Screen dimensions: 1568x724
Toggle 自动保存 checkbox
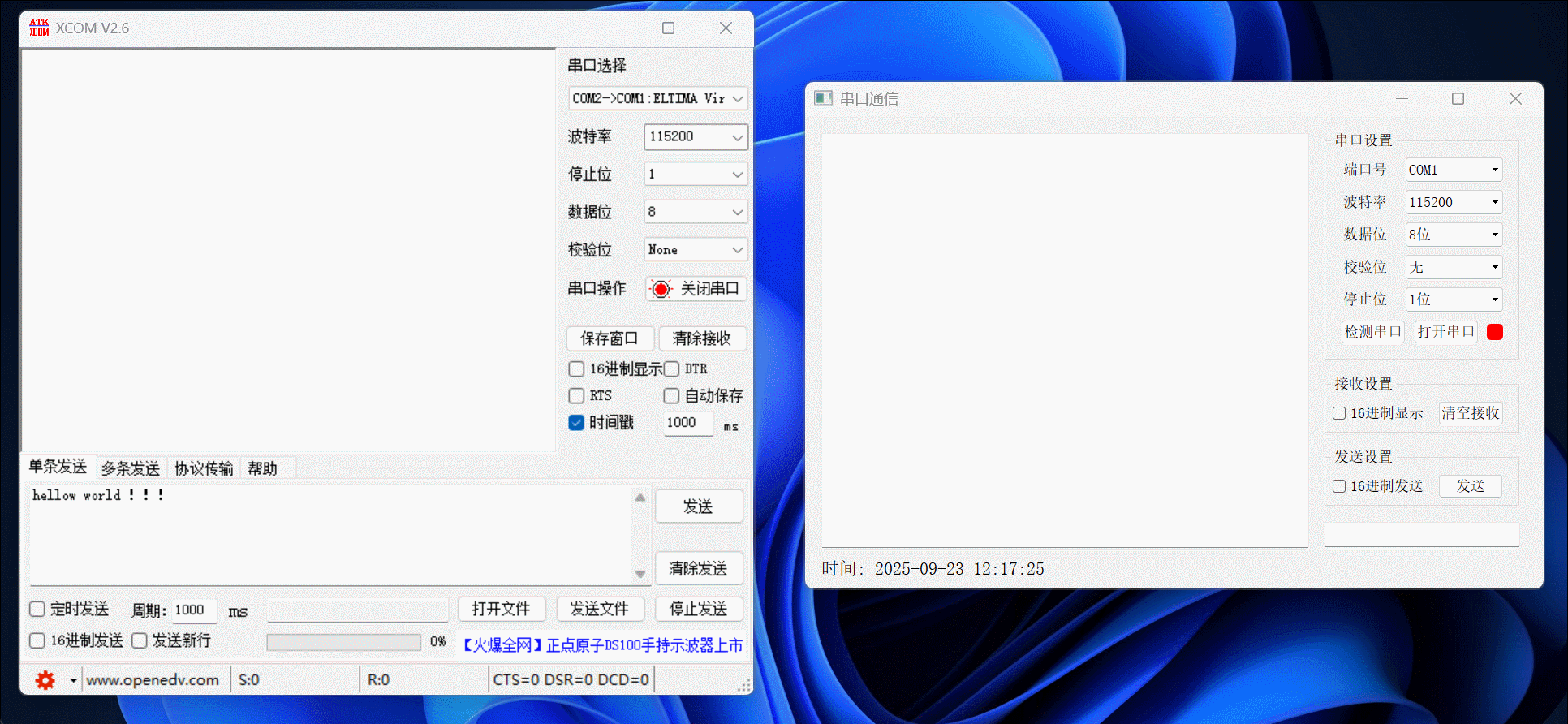[x=671, y=396]
